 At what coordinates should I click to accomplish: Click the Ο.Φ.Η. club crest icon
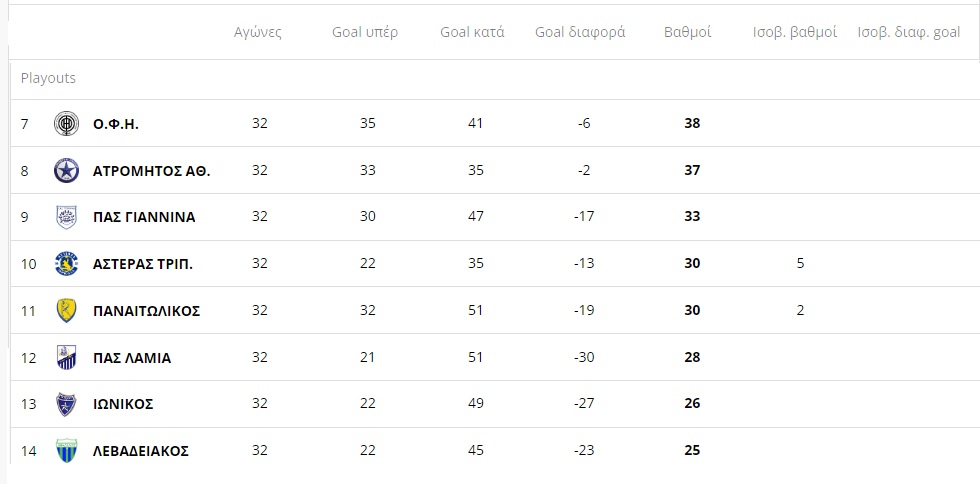tap(66, 123)
